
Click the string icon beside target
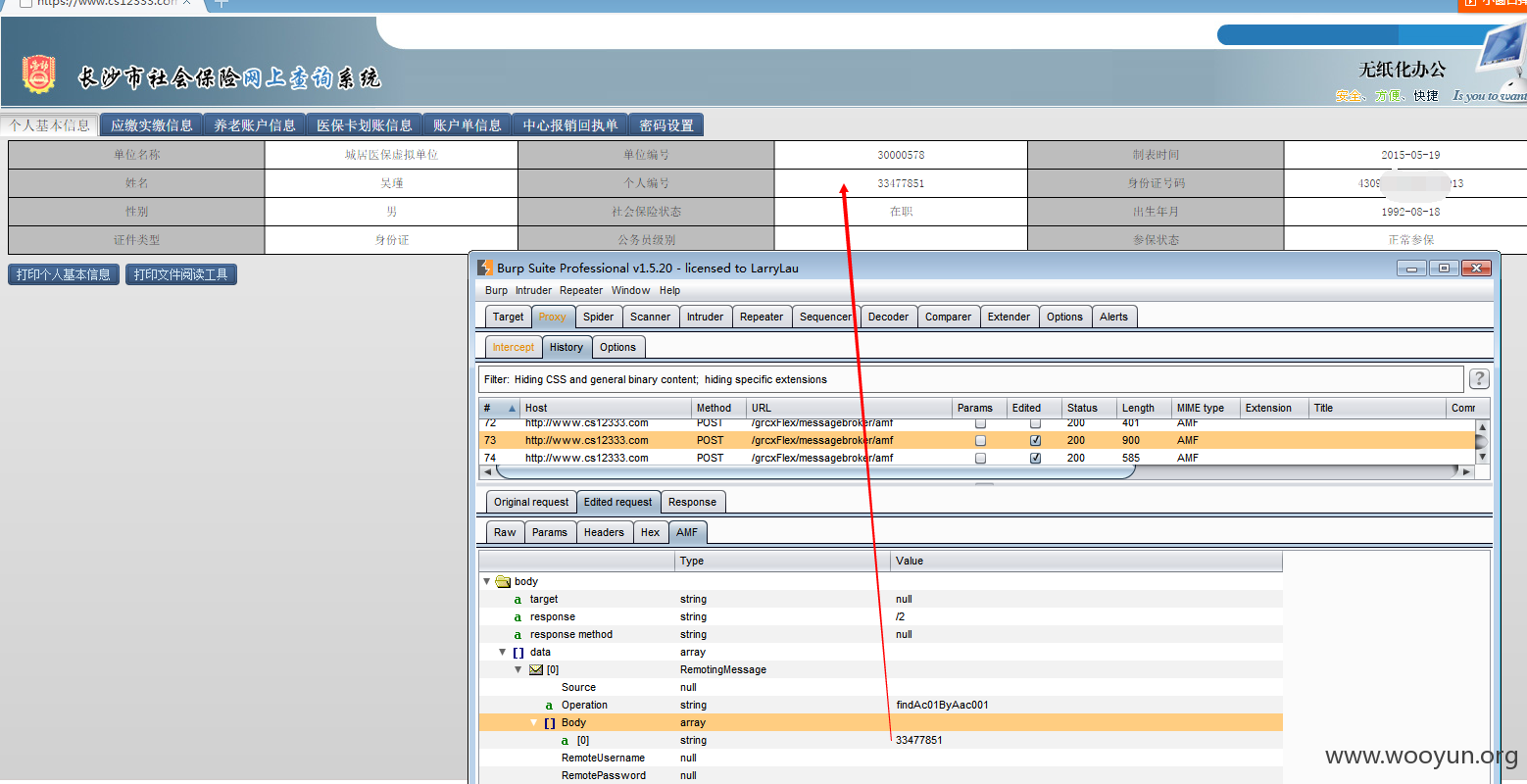pyautogui.click(x=517, y=599)
